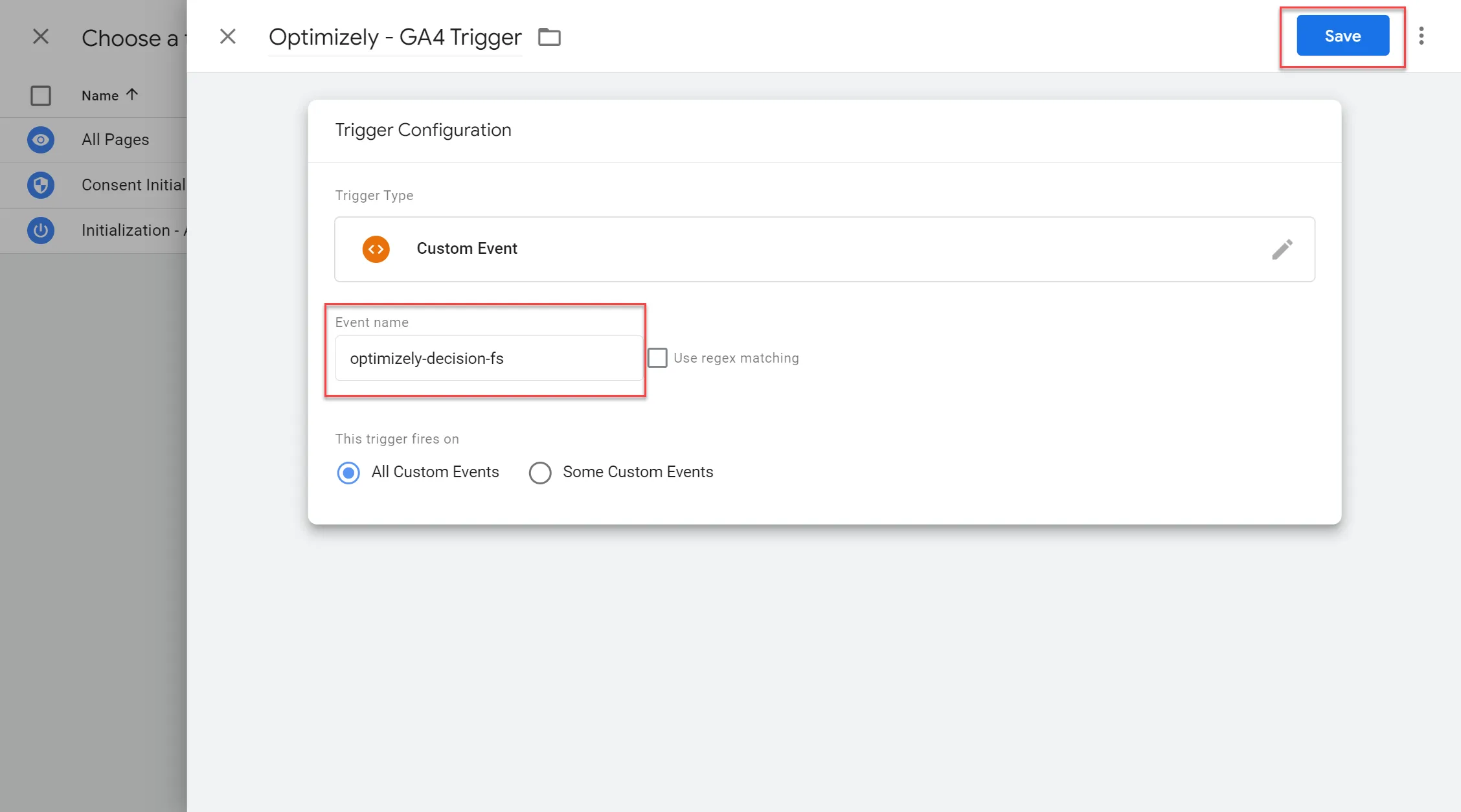Click the Initialization power icon

coord(41,231)
